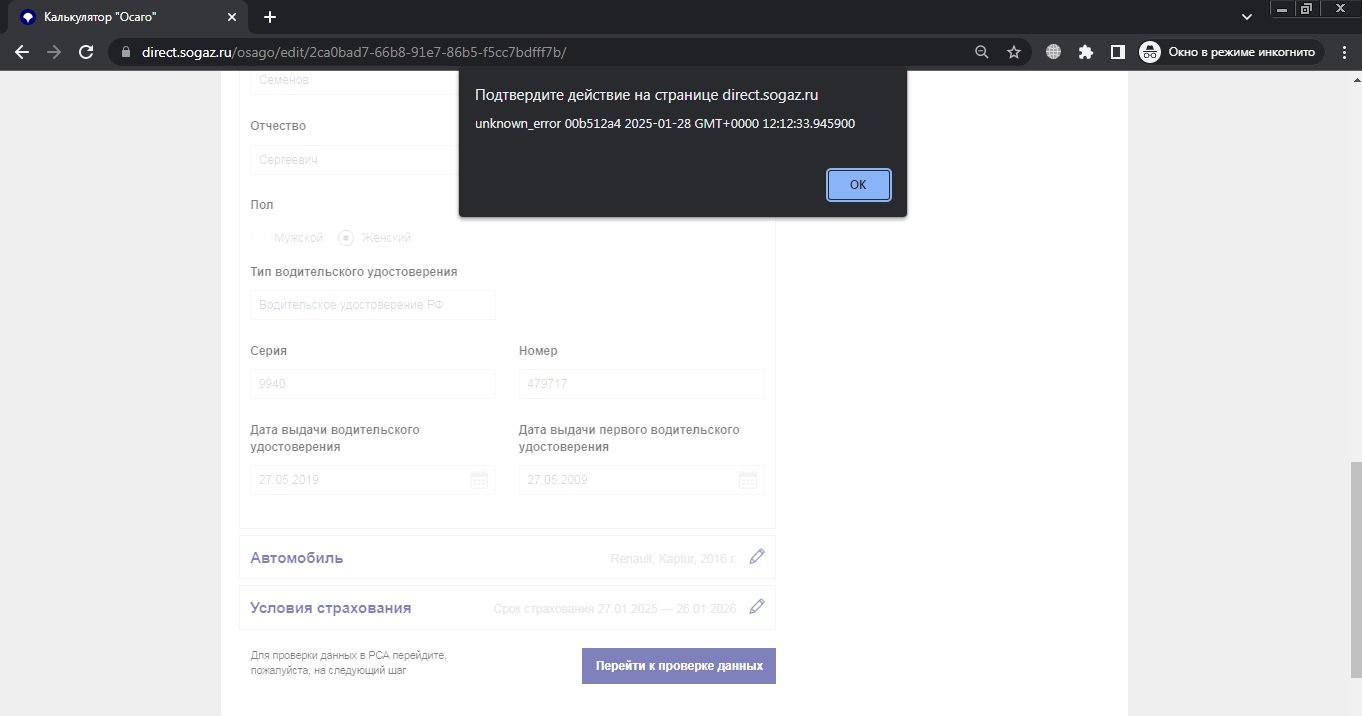Viewport: 1362px width, 716px height.
Task: Go back in browser
Action: pos(22,52)
